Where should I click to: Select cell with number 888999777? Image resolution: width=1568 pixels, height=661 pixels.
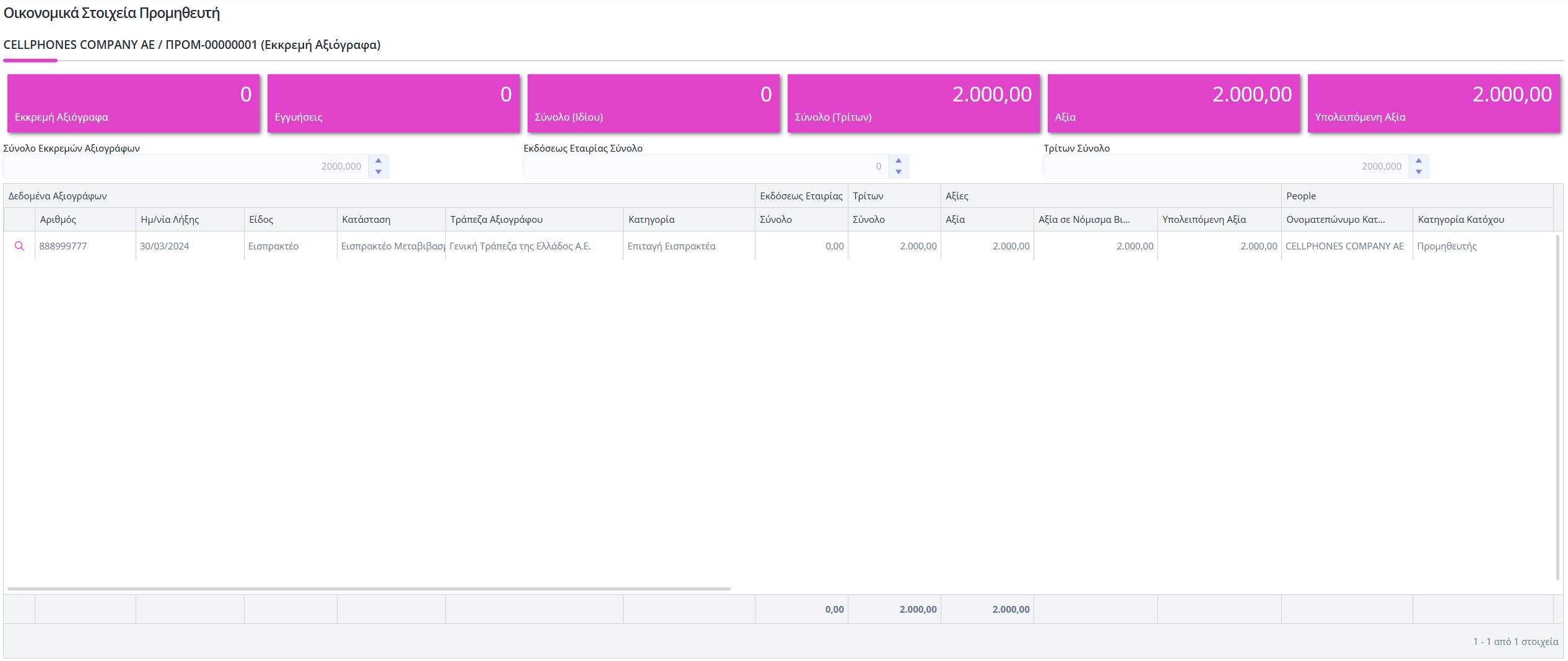85,246
